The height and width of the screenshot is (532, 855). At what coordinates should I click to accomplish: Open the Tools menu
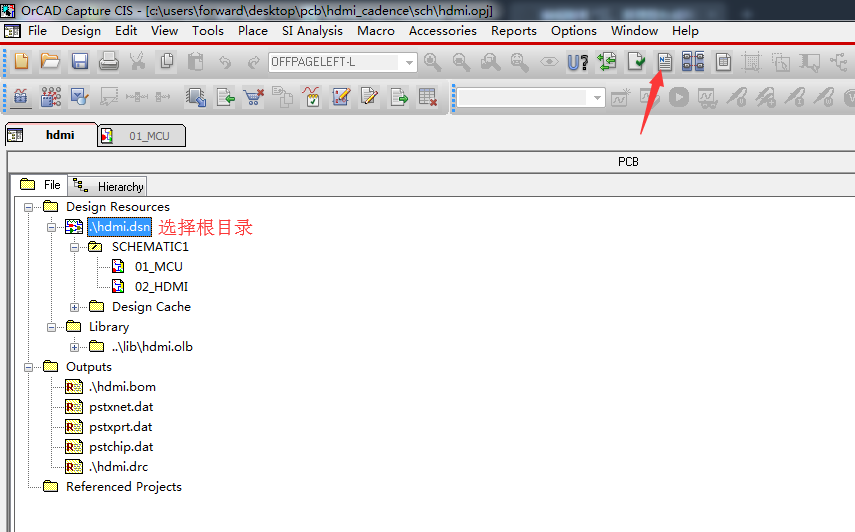(x=208, y=31)
